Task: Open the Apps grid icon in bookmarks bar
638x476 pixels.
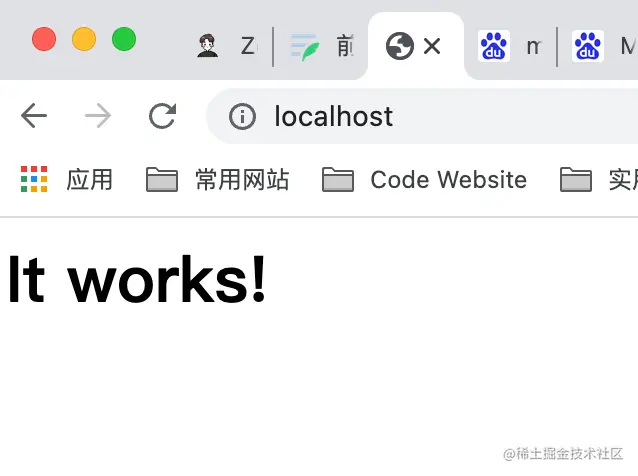Action: point(34,179)
